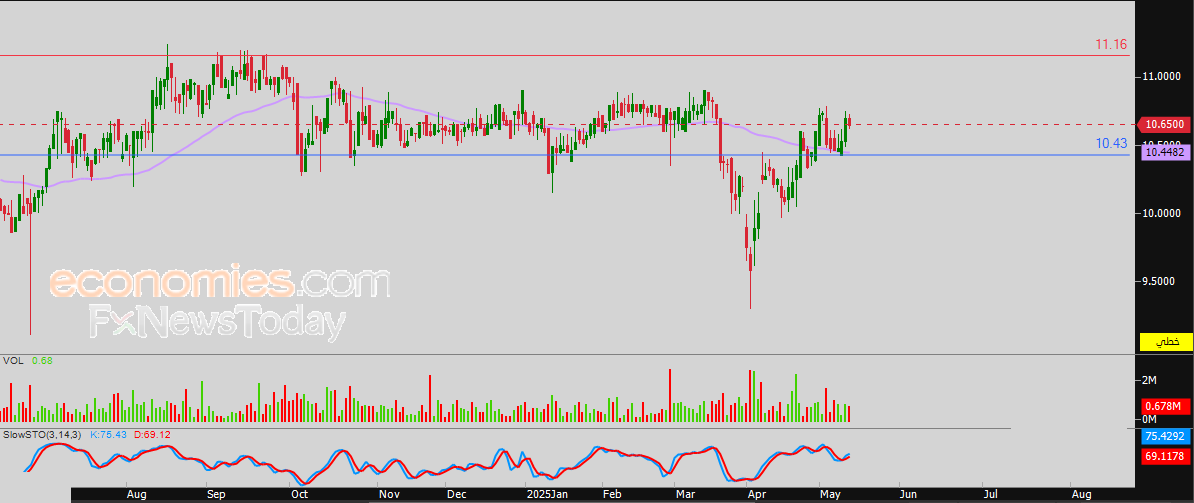Click the K:75.43 stochastic reading
This screenshot has width=1194, height=503.
point(109,435)
